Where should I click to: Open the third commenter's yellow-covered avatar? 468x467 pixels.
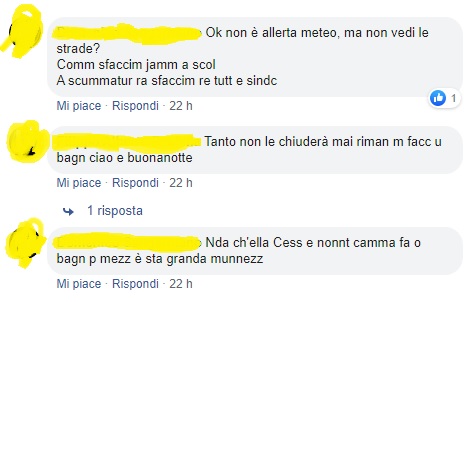pyautogui.click(x=25, y=242)
